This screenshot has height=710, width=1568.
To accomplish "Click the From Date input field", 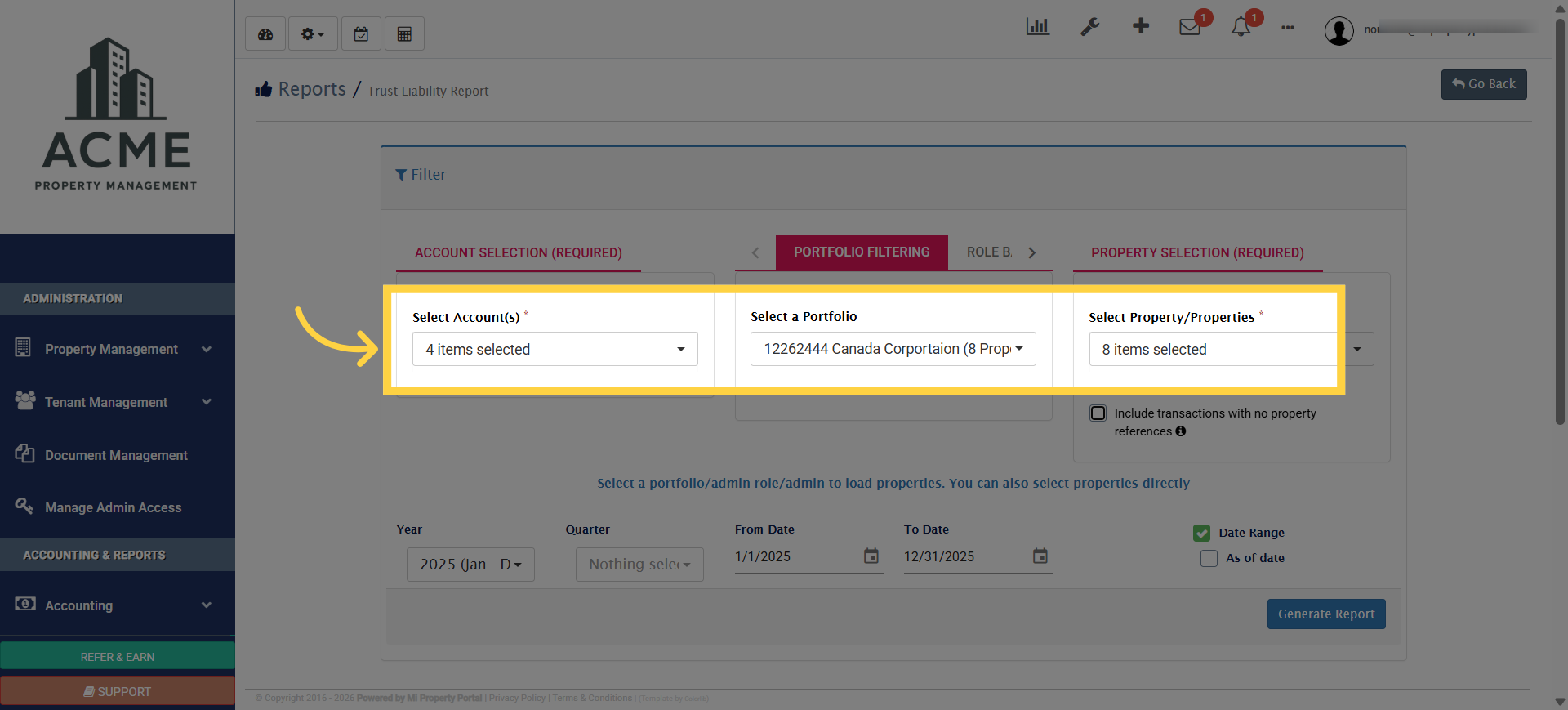I will [796, 556].
